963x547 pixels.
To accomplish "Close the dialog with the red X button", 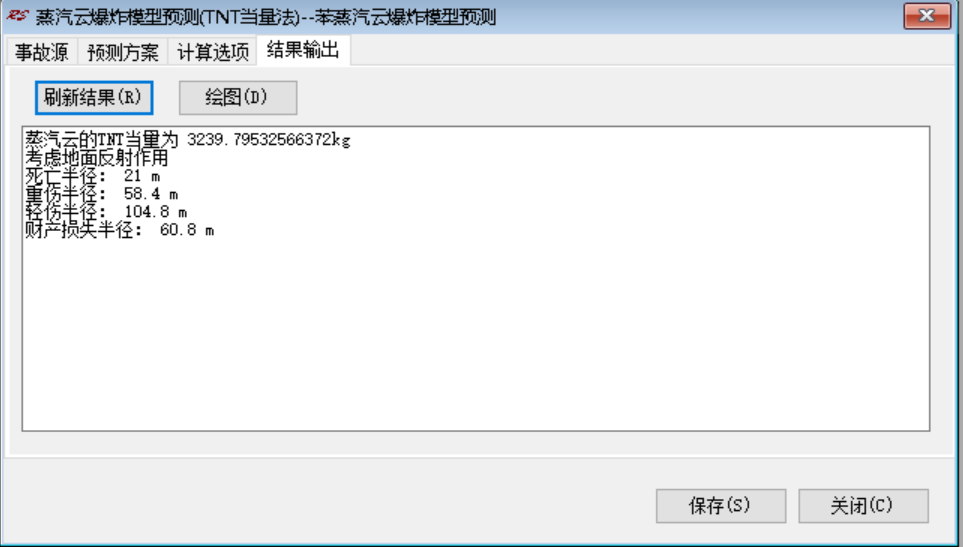I will [927, 16].
